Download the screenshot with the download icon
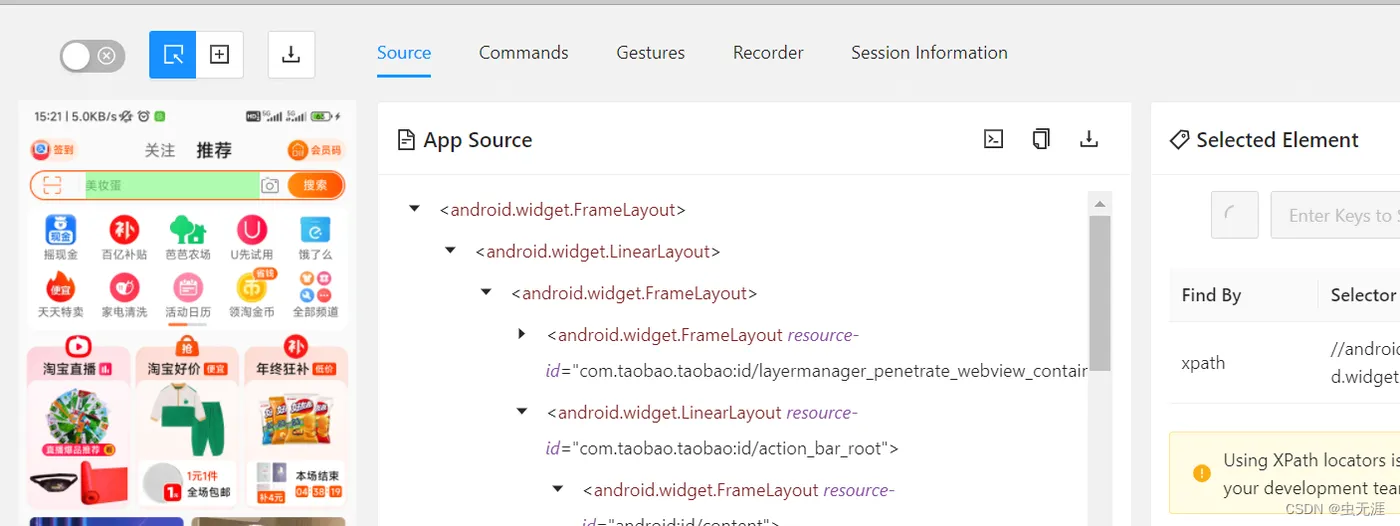The height and width of the screenshot is (526, 1400). coord(292,54)
